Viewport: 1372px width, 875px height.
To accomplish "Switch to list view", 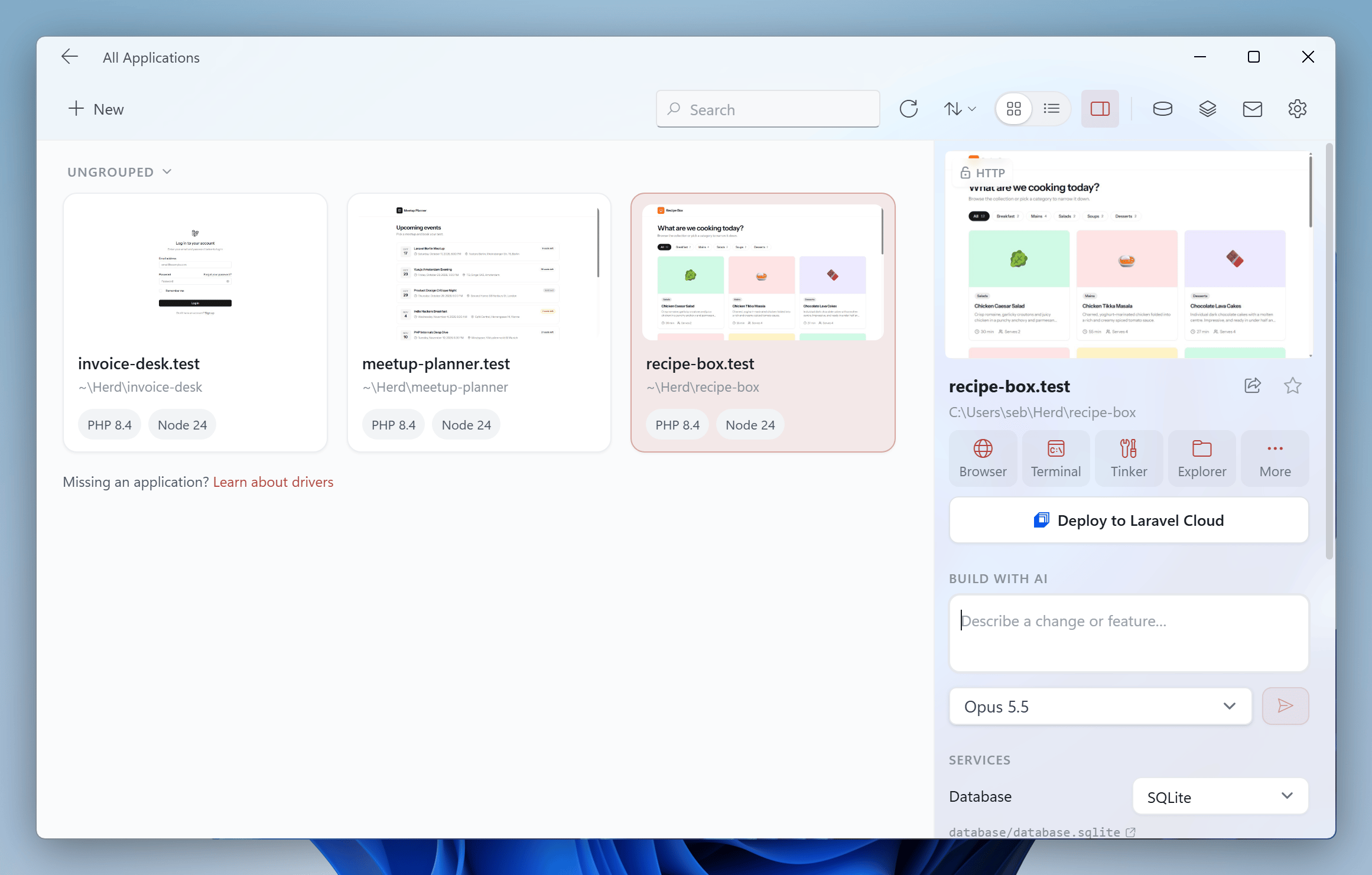I will [1052, 109].
